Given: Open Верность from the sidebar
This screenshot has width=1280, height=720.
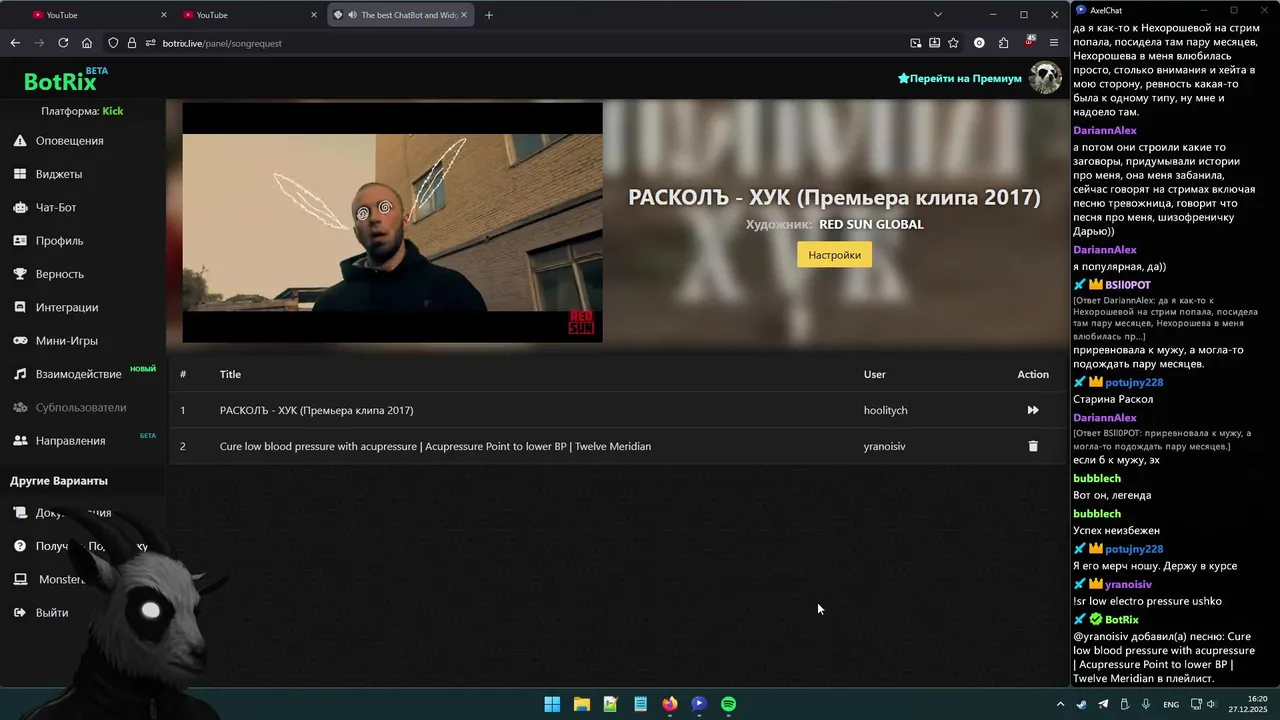Looking at the screenshot, I should click(x=60, y=274).
